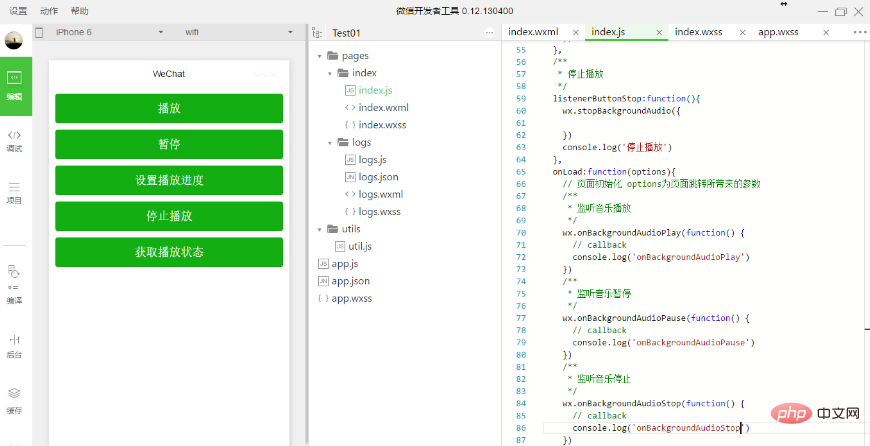Click the 播放 play button in simulator
The width and height of the screenshot is (870, 446).
click(x=169, y=108)
